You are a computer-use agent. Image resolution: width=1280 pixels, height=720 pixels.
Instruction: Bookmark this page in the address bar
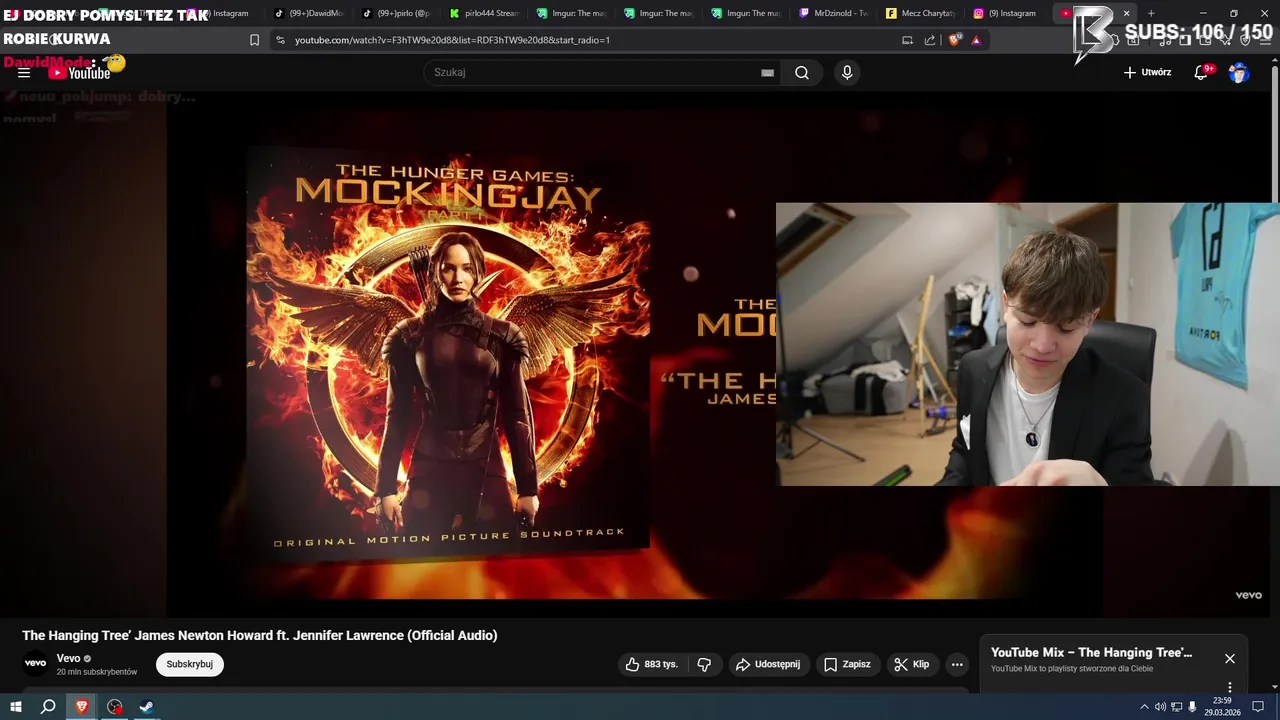254,40
